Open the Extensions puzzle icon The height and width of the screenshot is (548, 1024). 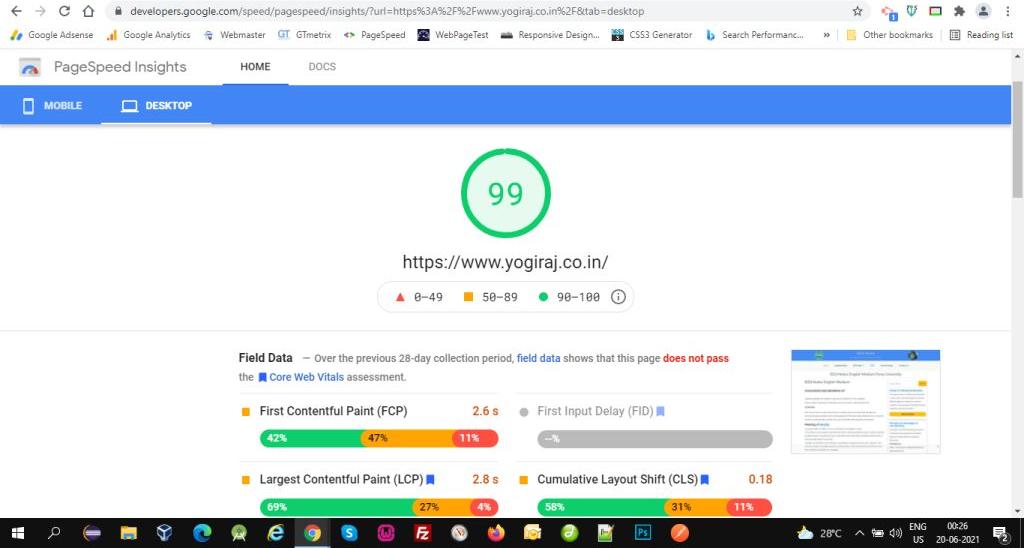[x=959, y=11]
